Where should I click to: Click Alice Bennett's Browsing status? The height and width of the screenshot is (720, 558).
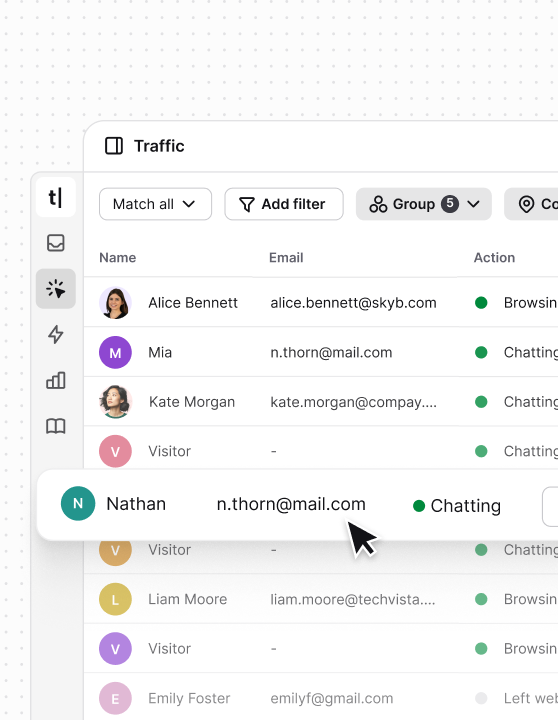coord(516,303)
